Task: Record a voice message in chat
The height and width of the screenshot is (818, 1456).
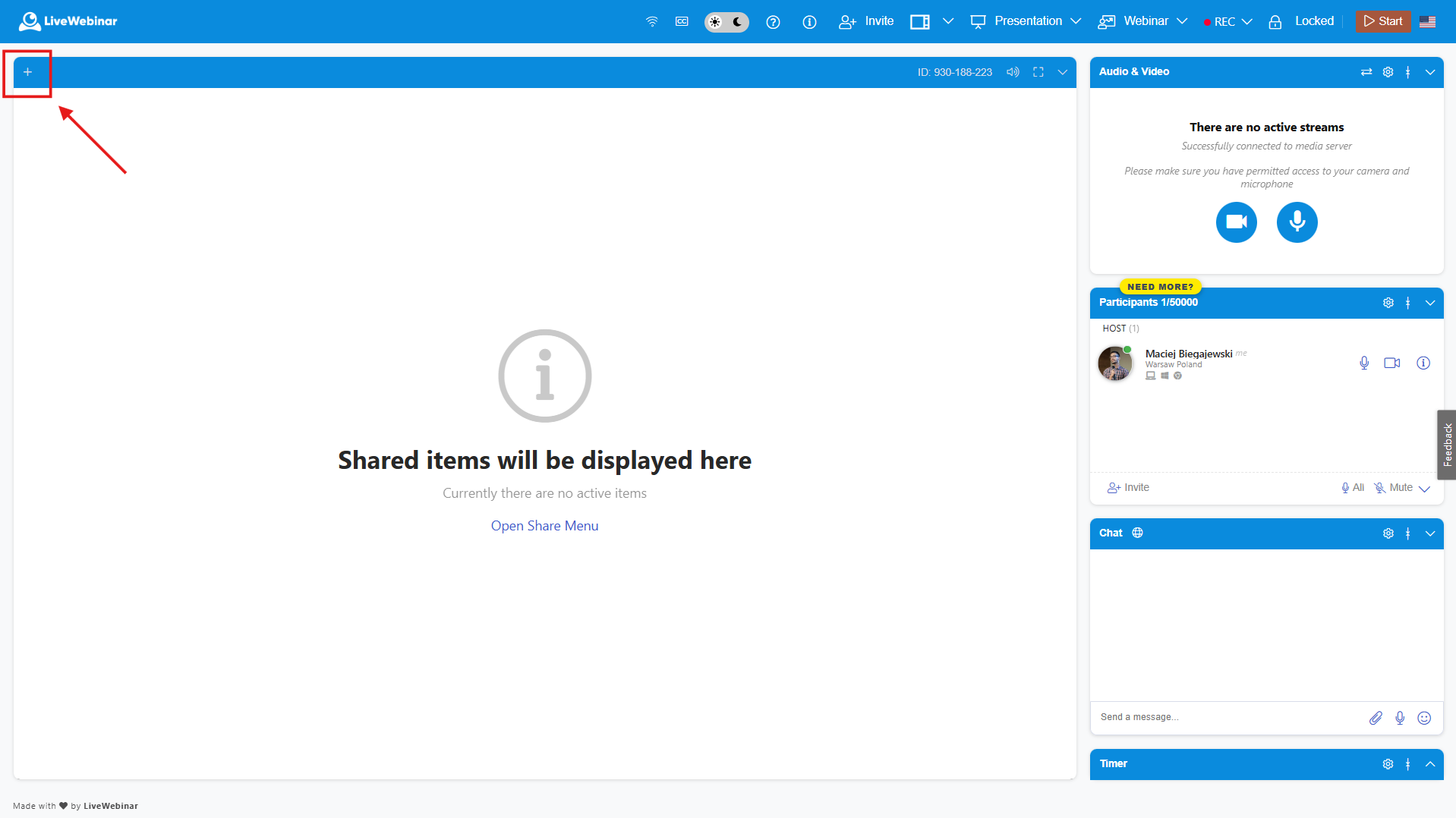Action: pyautogui.click(x=1400, y=717)
